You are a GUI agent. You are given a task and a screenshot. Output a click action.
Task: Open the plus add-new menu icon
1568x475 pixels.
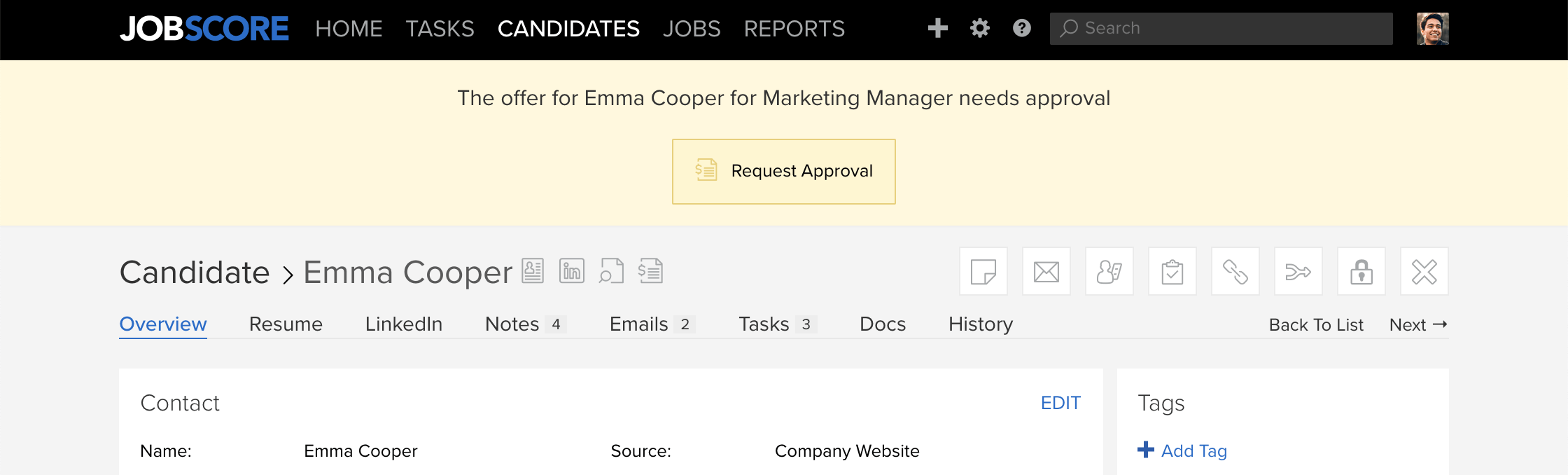click(937, 28)
